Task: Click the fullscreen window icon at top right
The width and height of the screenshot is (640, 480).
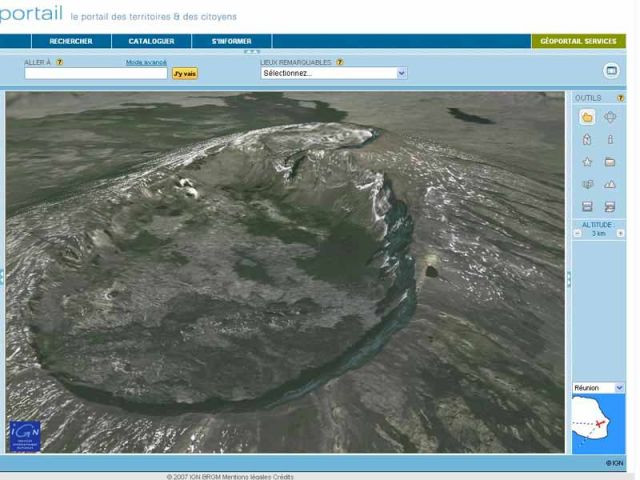Action: pyautogui.click(x=611, y=71)
